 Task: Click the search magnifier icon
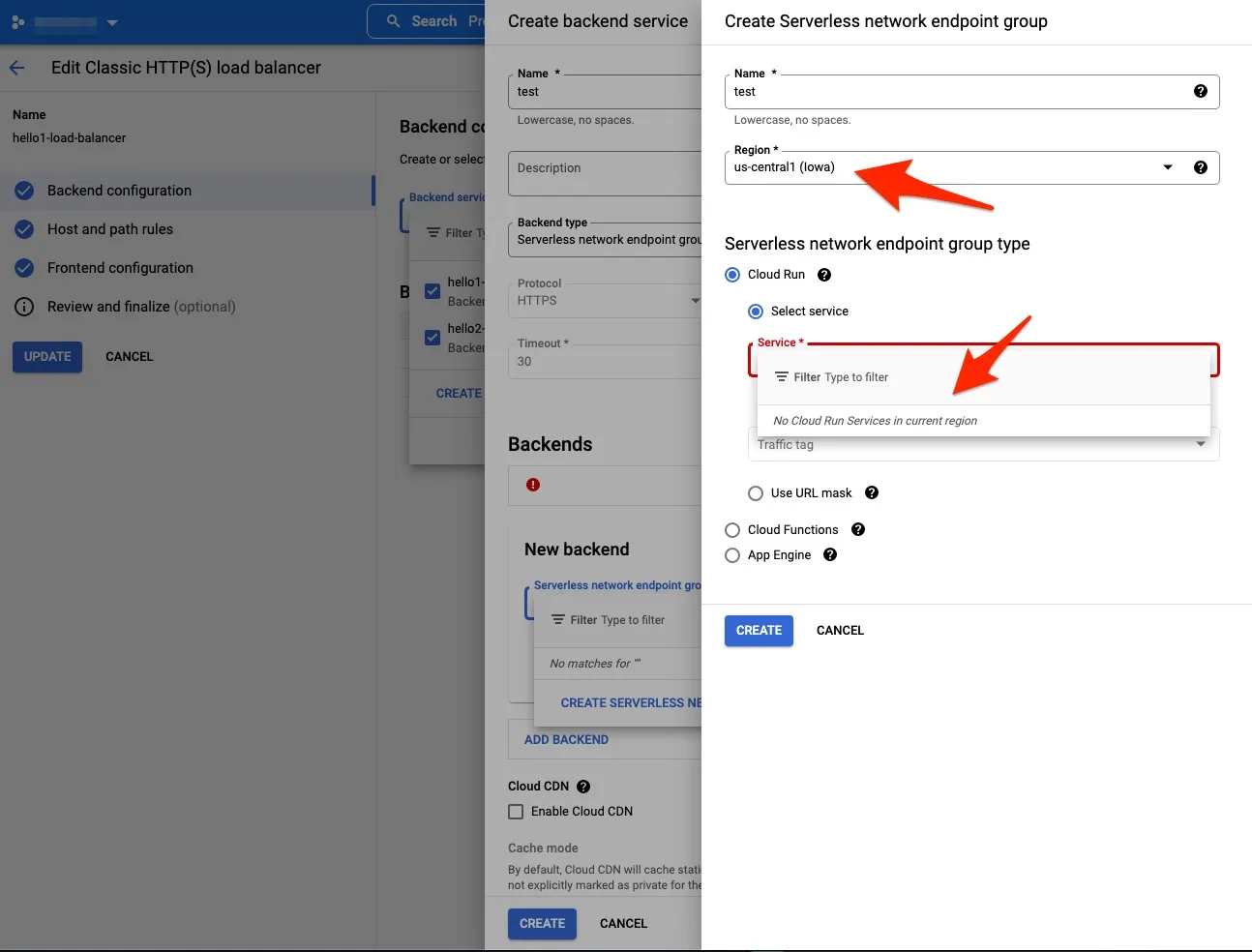[x=393, y=20]
